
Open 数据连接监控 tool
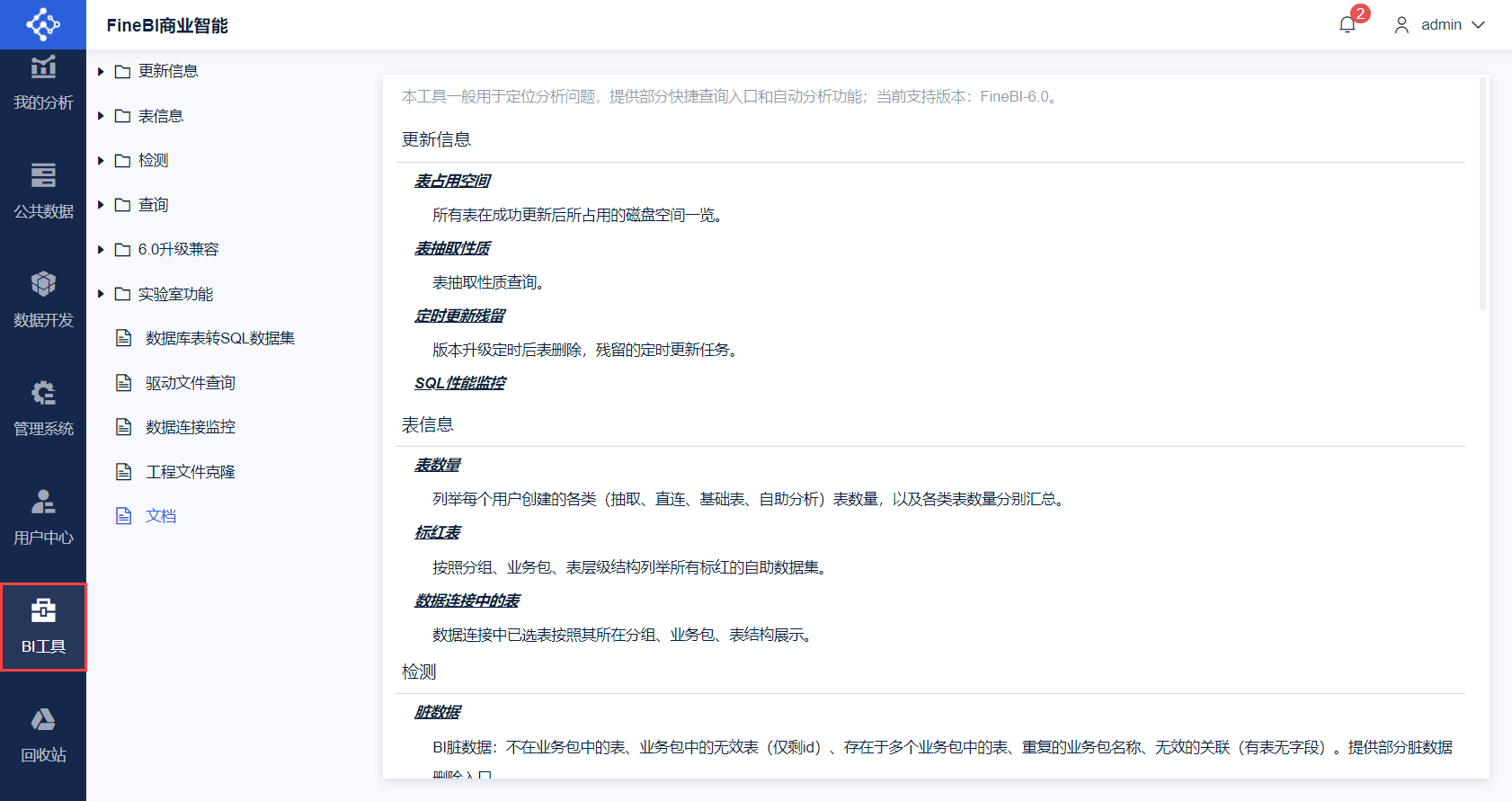pos(191,427)
